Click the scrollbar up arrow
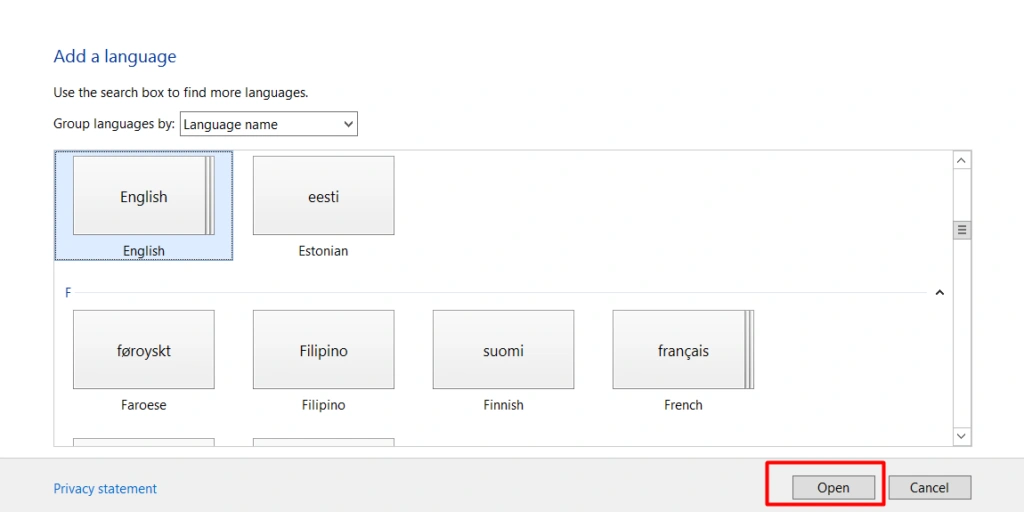Viewport: 1024px width, 512px height. (x=962, y=161)
